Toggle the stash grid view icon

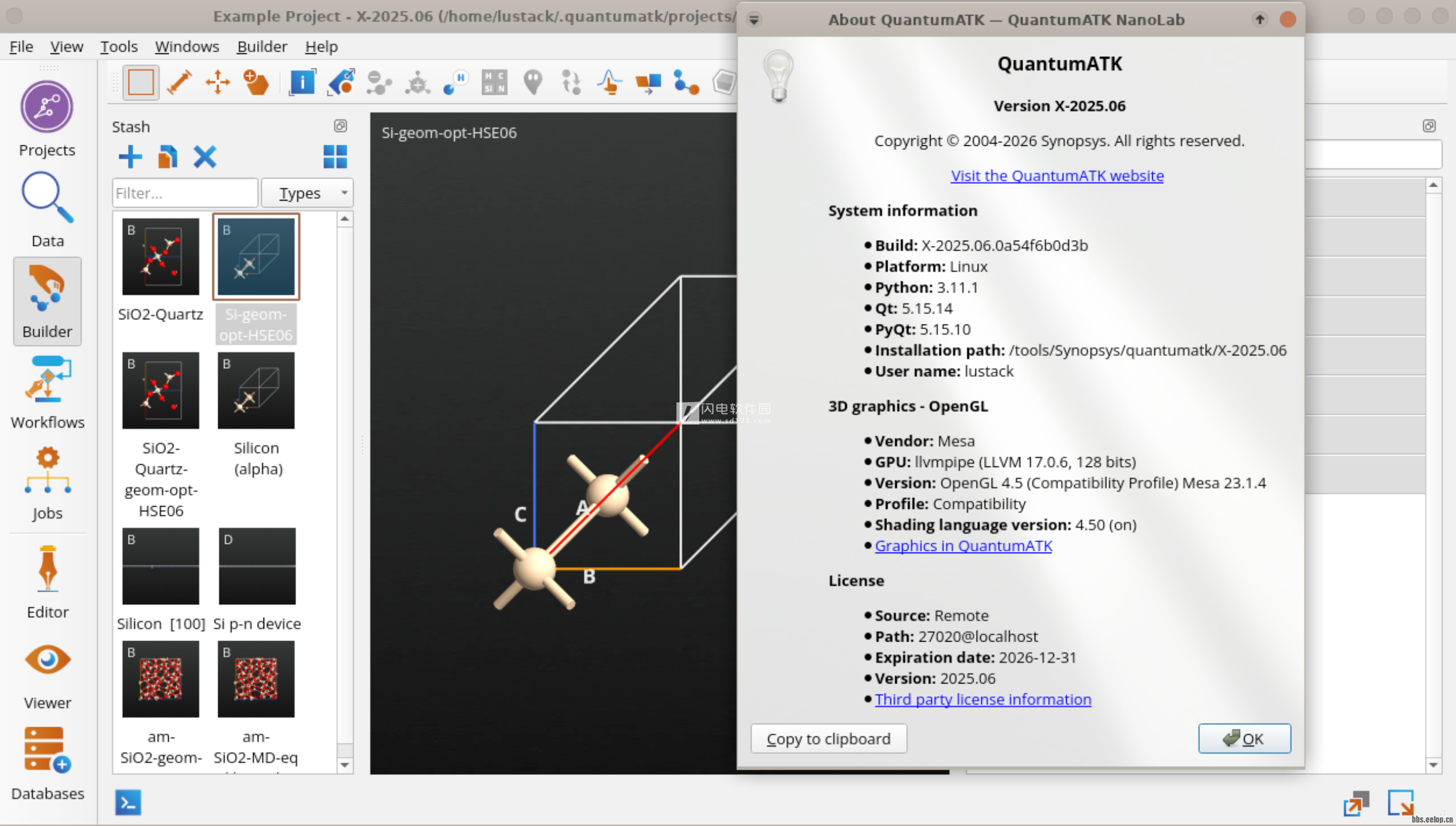[x=335, y=157]
